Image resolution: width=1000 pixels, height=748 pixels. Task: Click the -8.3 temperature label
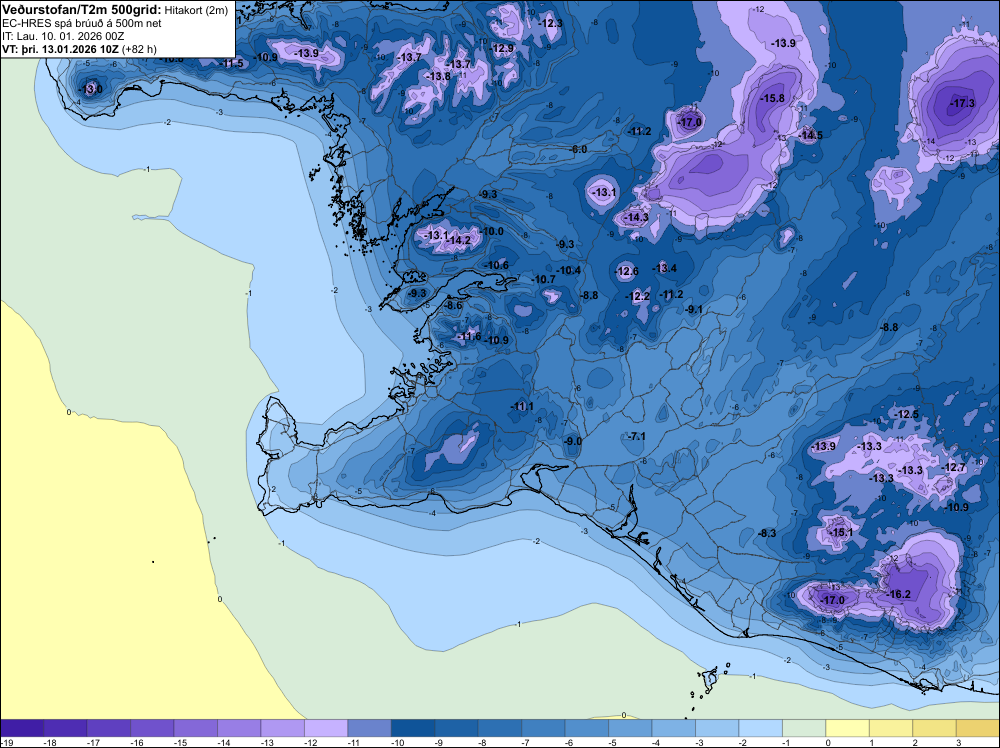tap(767, 533)
